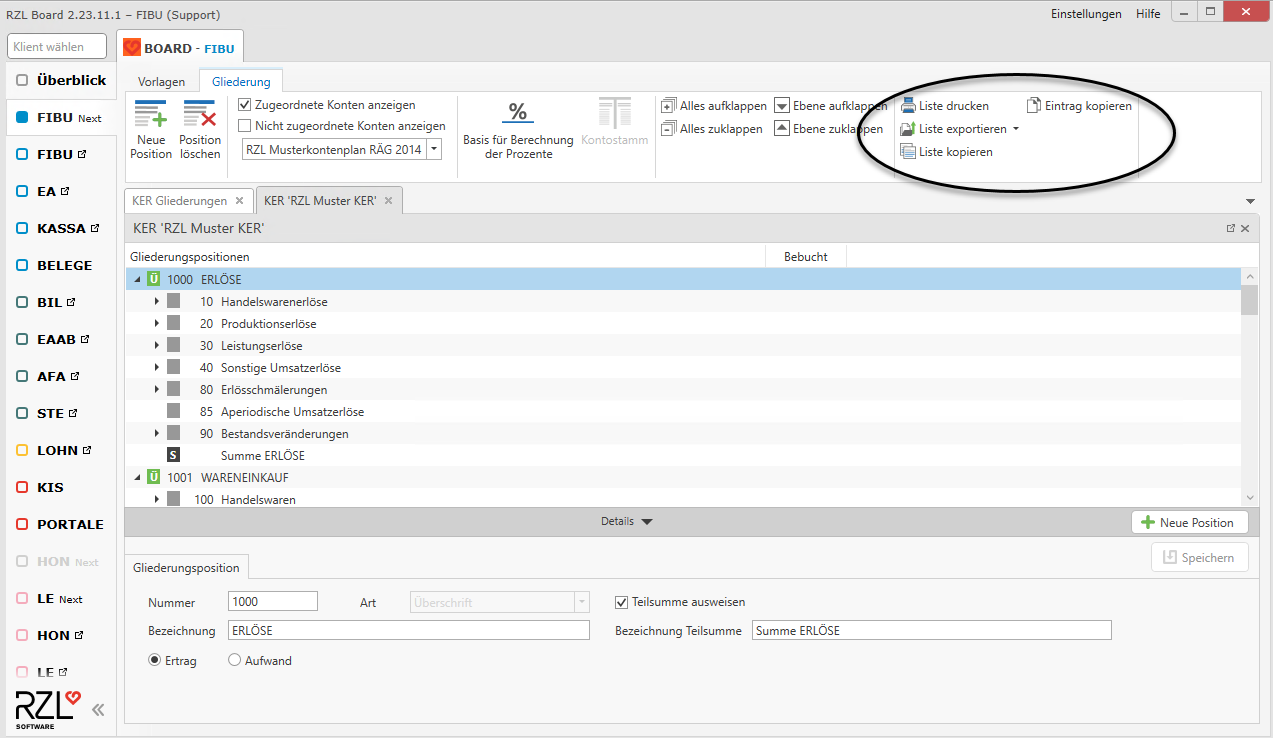Collapse the sidebar with double-chevron icon
This screenshot has width=1273, height=738.
pyautogui.click(x=98, y=710)
